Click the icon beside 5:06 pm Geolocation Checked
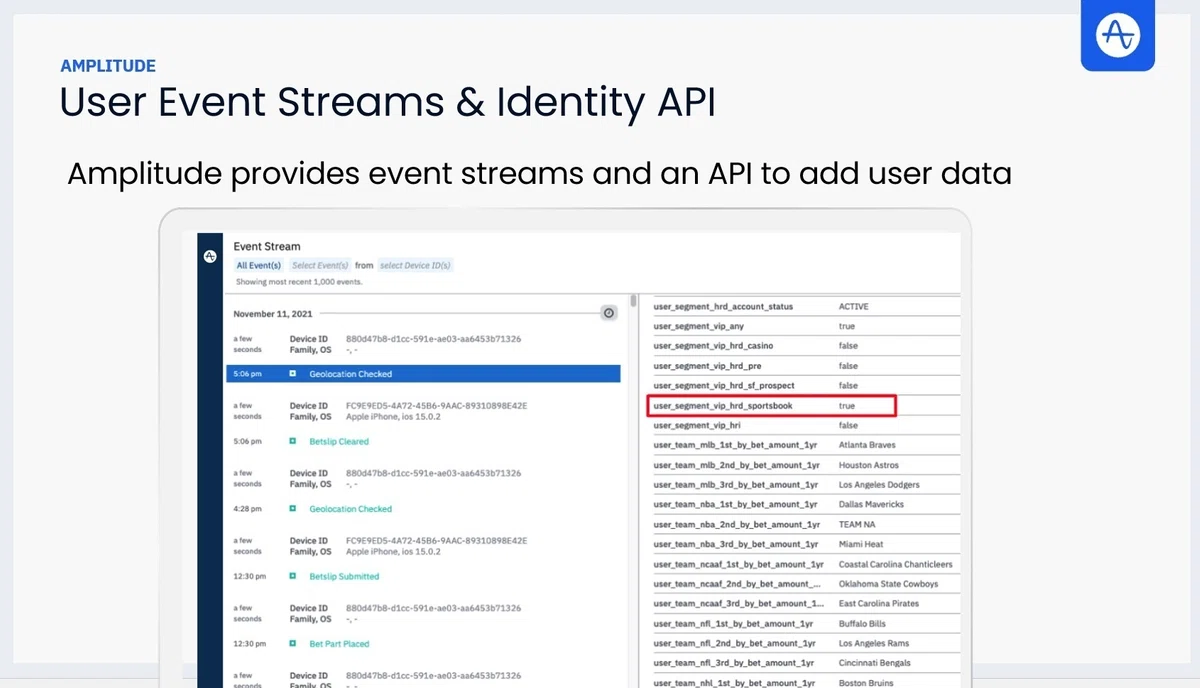 [293, 374]
